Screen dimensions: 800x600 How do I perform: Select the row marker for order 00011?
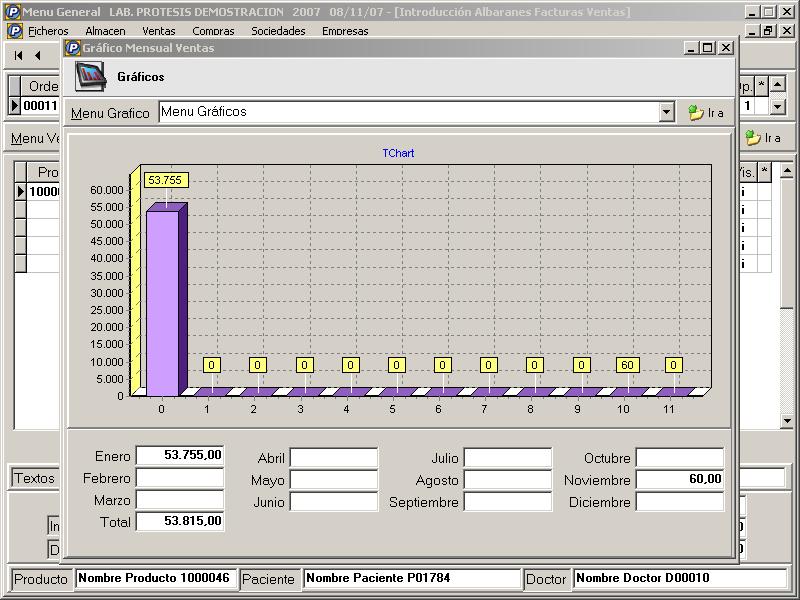click(15, 106)
